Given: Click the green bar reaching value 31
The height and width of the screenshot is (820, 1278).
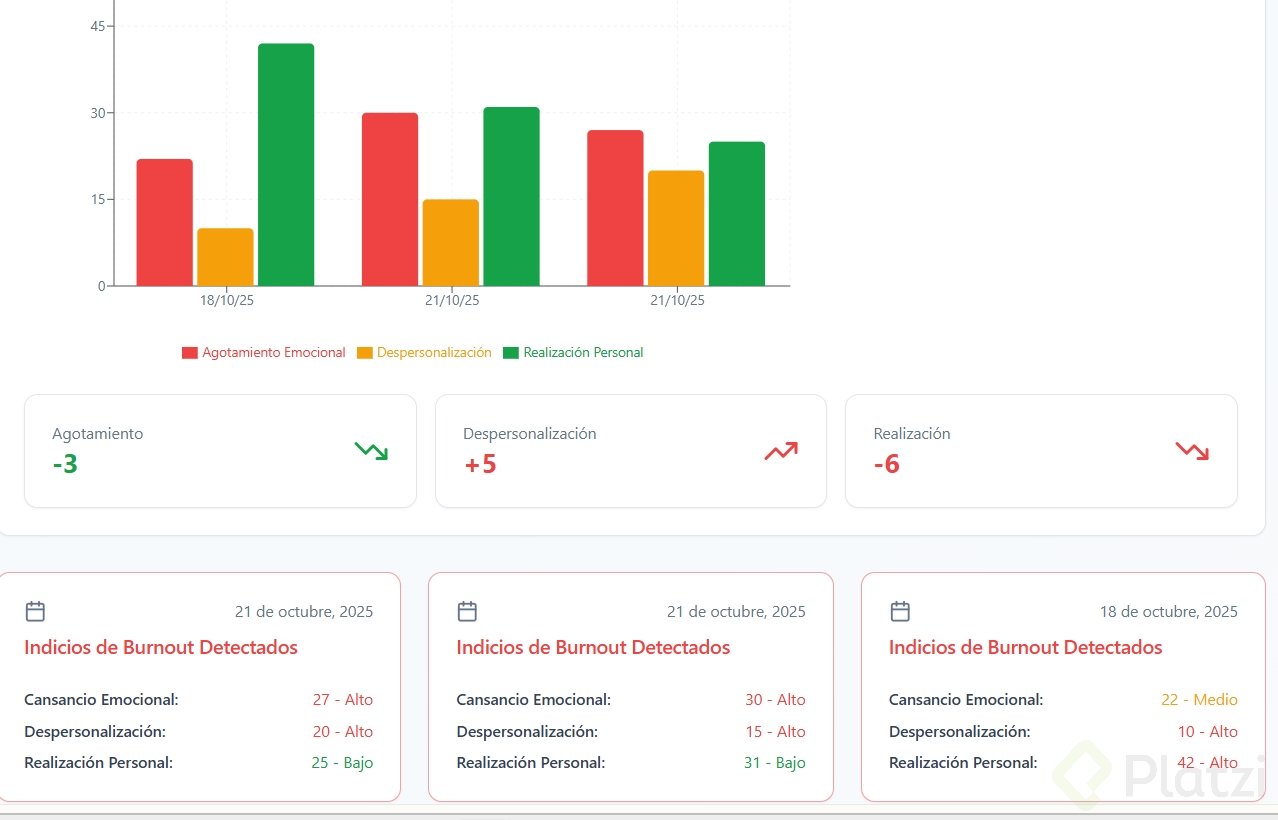Looking at the screenshot, I should (511, 197).
